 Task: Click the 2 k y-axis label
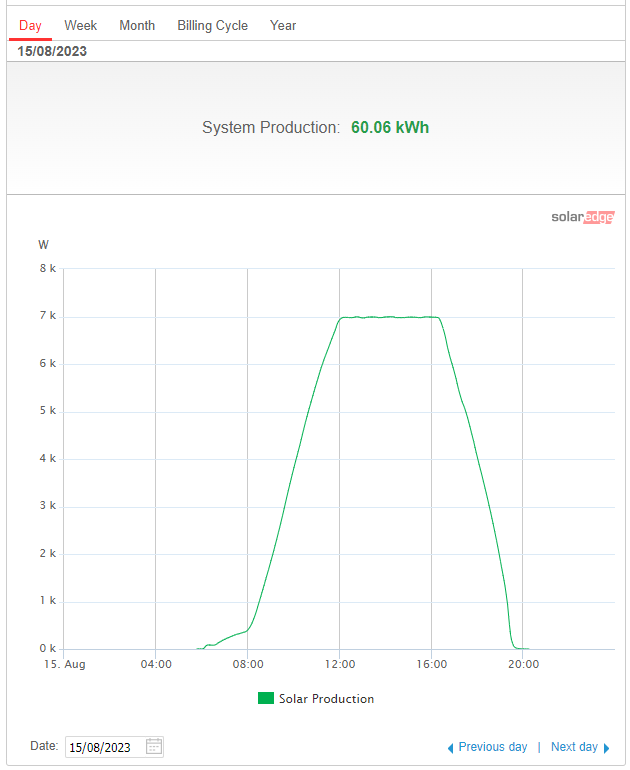coord(48,553)
